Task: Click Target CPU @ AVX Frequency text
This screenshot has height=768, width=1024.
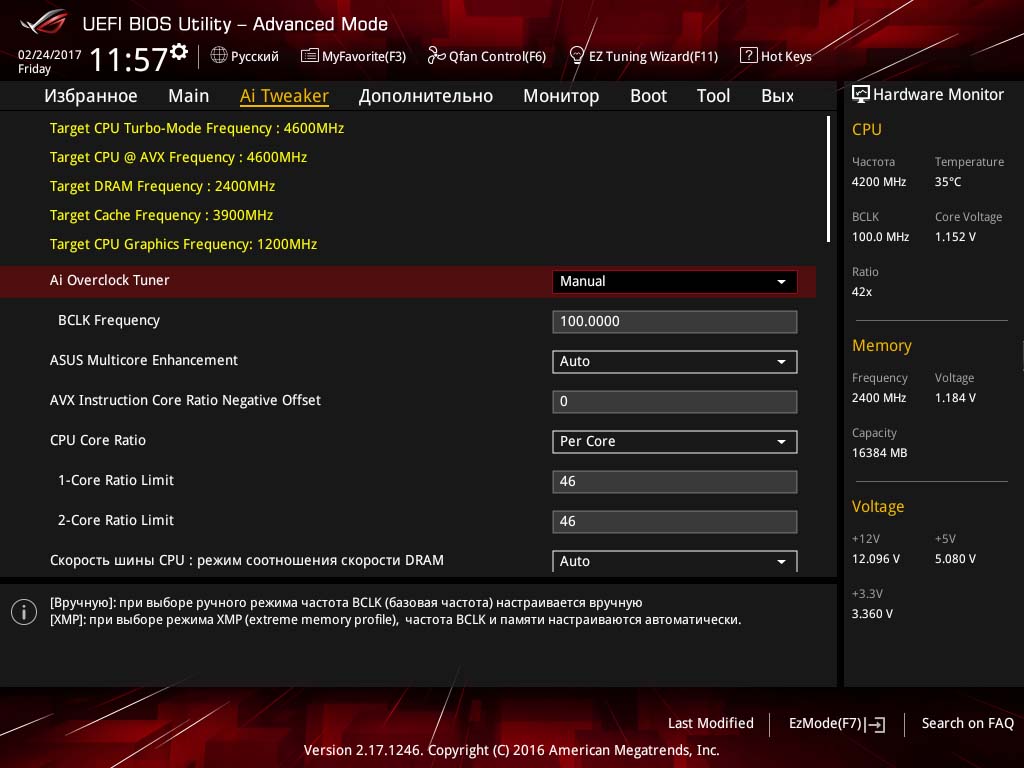Action: [178, 157]
